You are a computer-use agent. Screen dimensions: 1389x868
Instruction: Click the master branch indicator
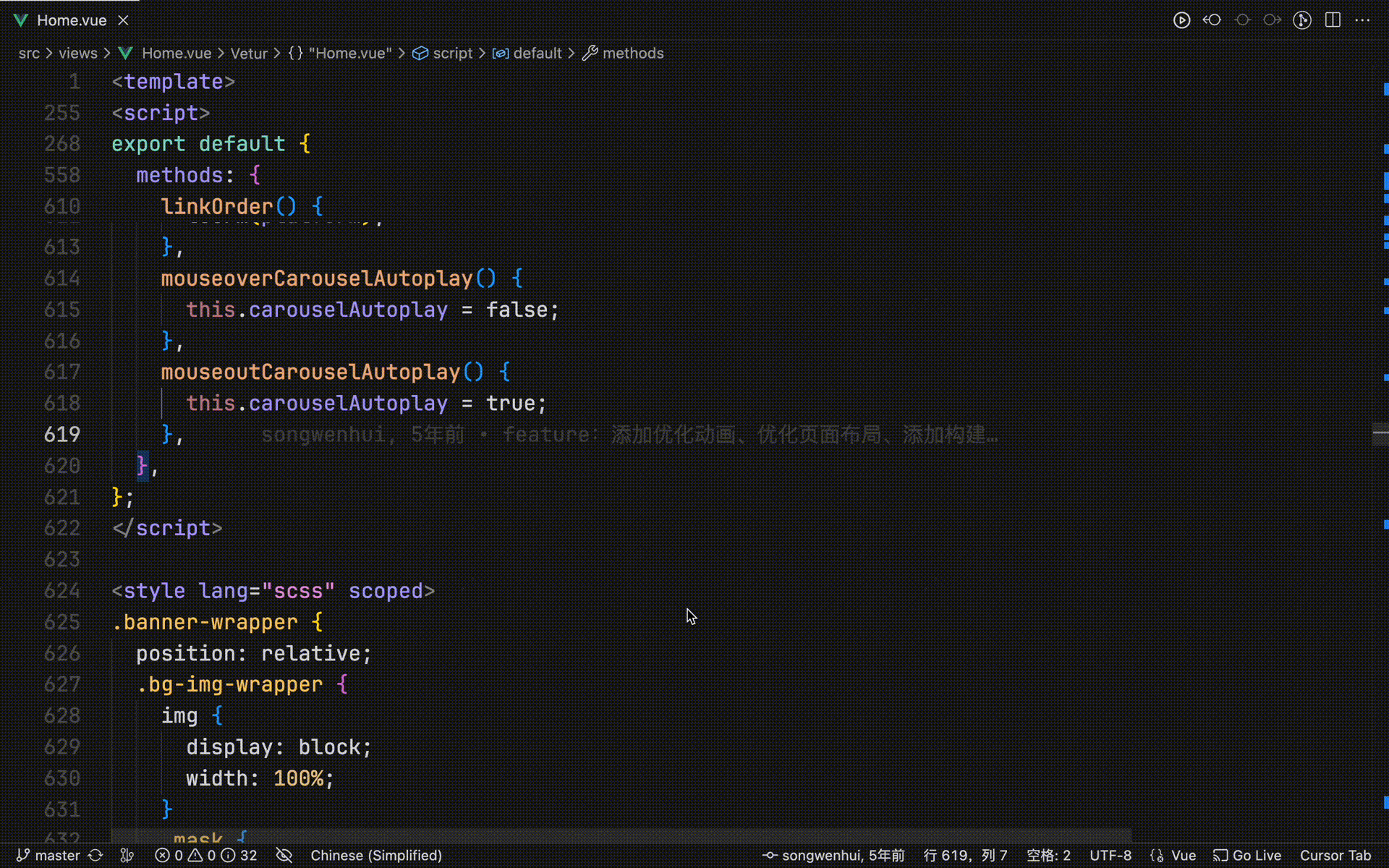pos(48,856)
